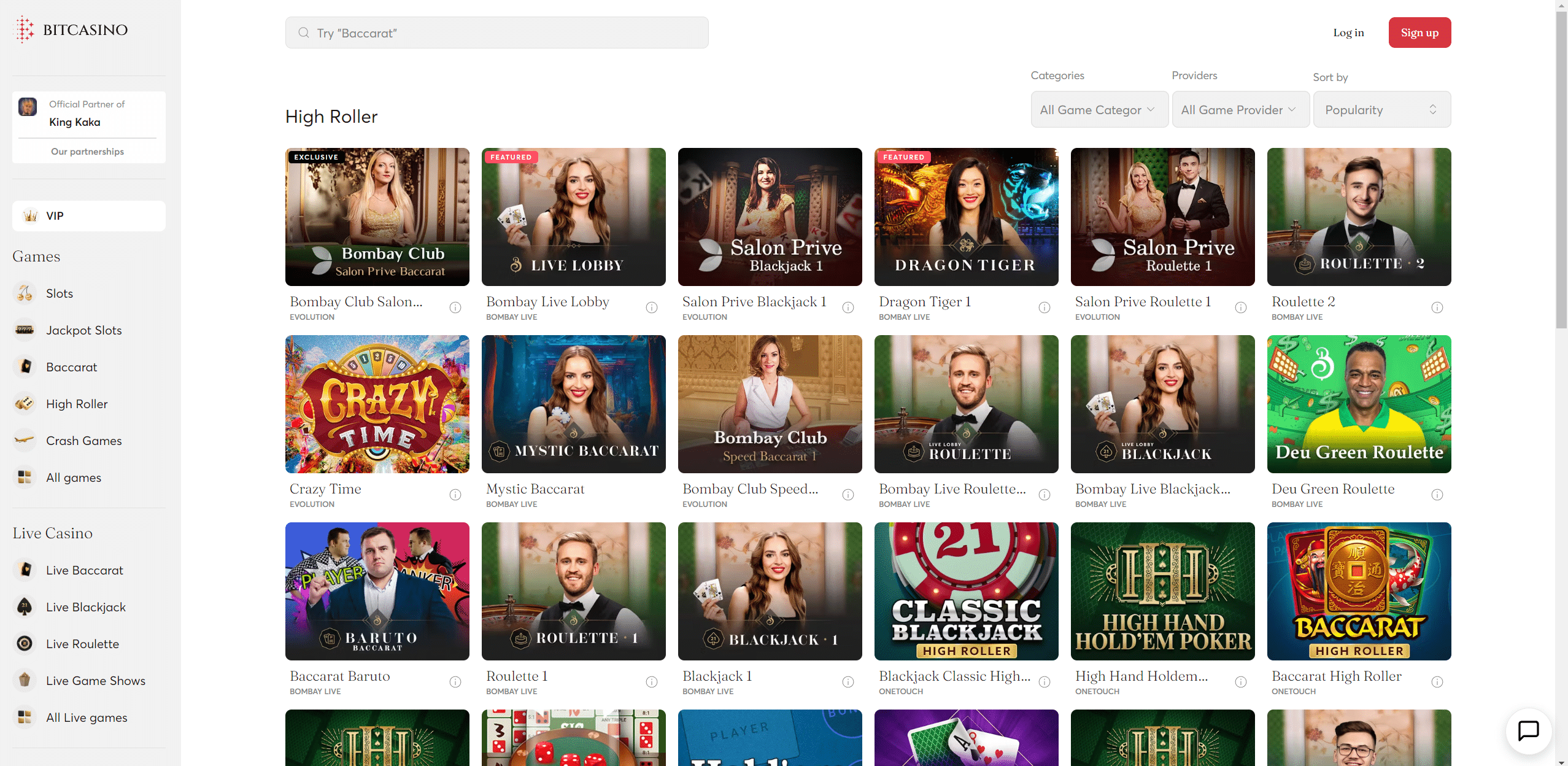This screenshot has width=1568, height=766.
Task: Click the Live Game Shows icon
Action: tap(25, 681)
